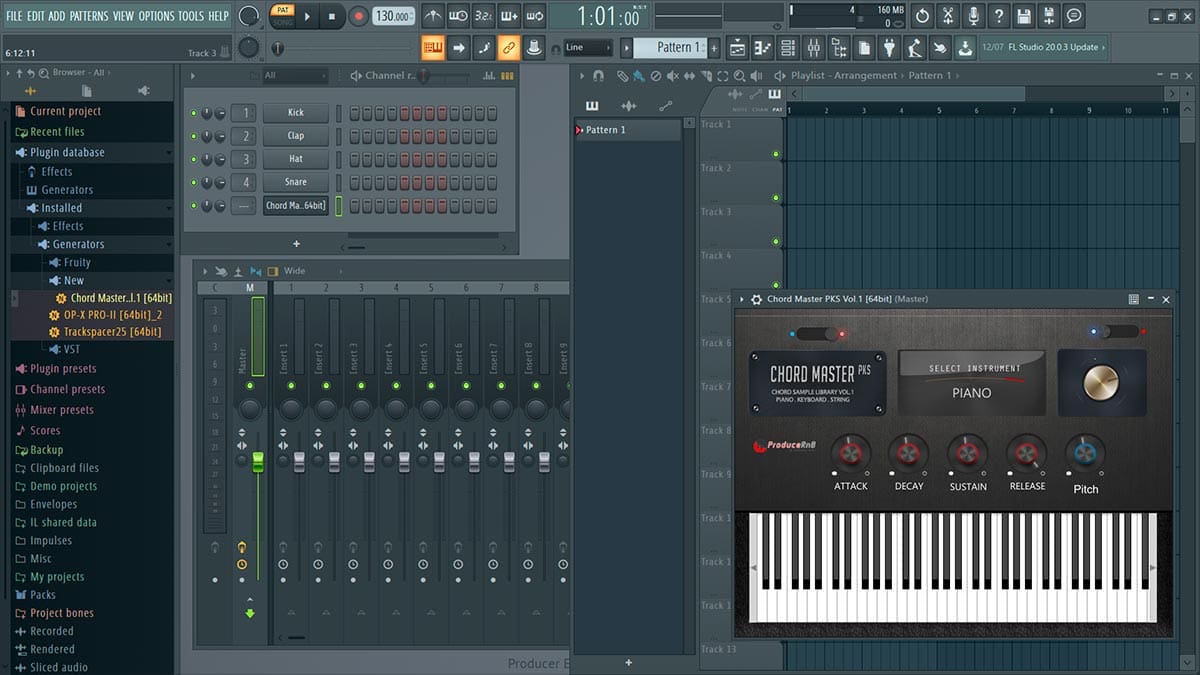The width and height of the screenshot is (1200, 675).
Task: Toggle the metronome icon
Action: tap(433, 16)
